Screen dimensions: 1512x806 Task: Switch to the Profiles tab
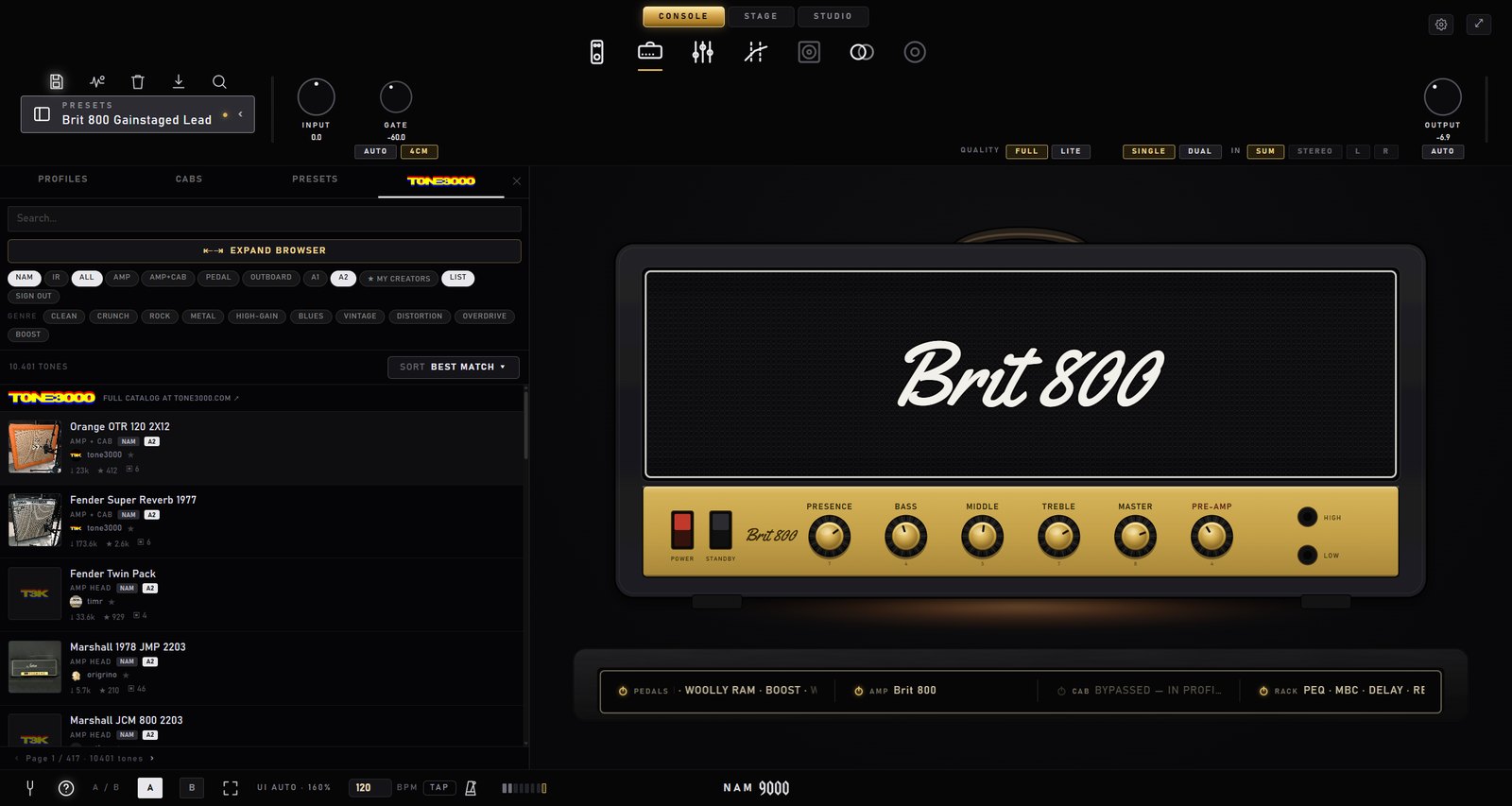pos(63,180)
